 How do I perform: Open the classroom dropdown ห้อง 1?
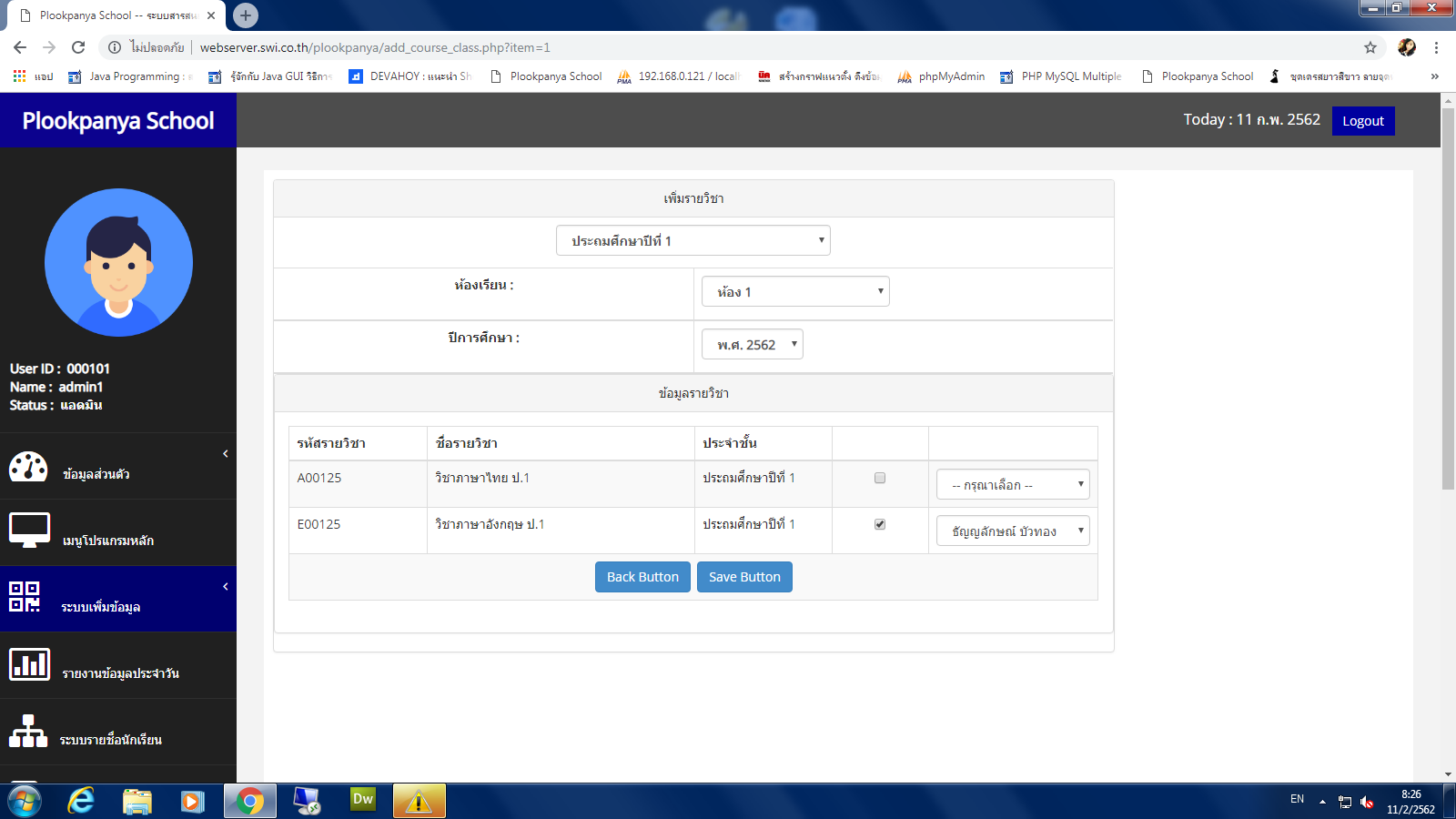[x=794, y=292]
